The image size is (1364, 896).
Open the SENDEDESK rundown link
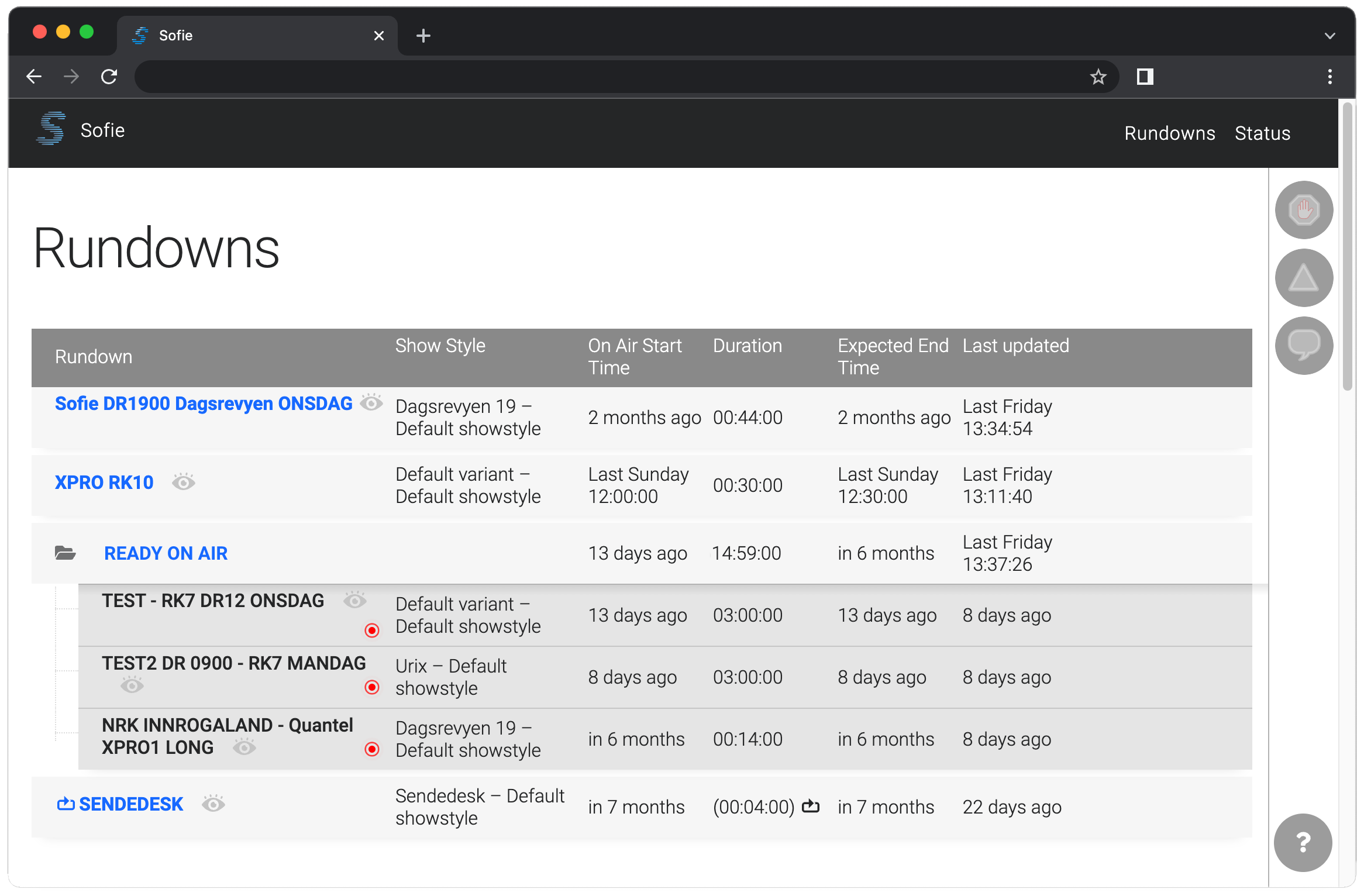[x=131, y=804]
